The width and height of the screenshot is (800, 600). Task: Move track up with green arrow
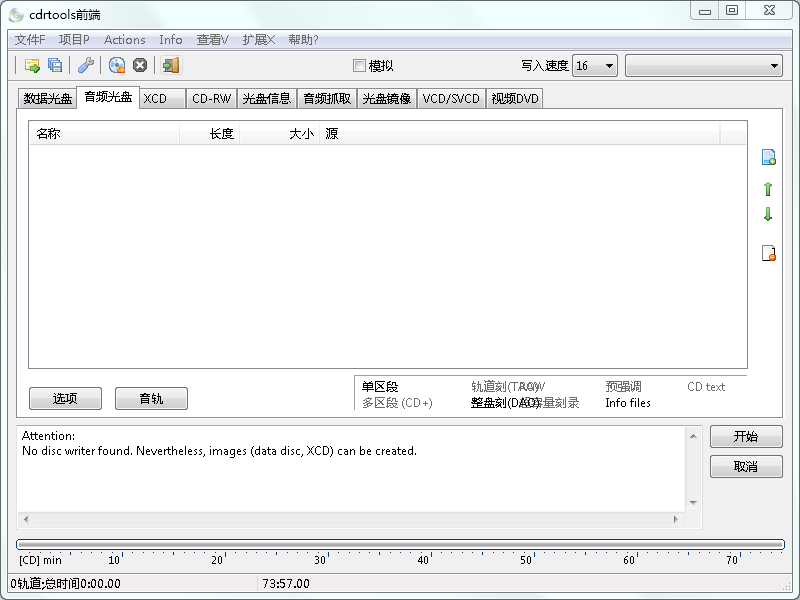[768, 189]
